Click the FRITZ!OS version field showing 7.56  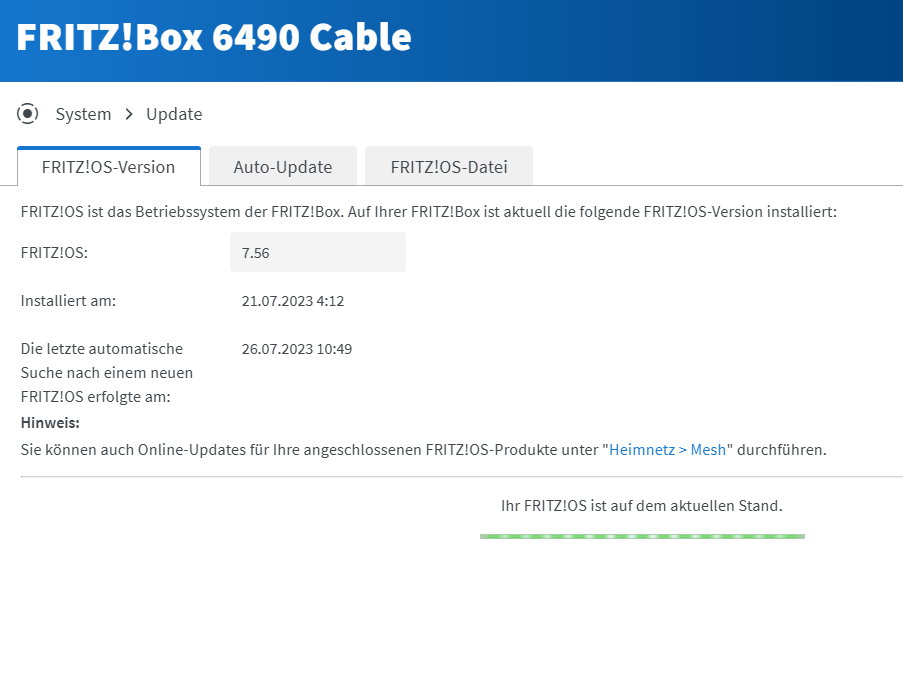(317, 253)
